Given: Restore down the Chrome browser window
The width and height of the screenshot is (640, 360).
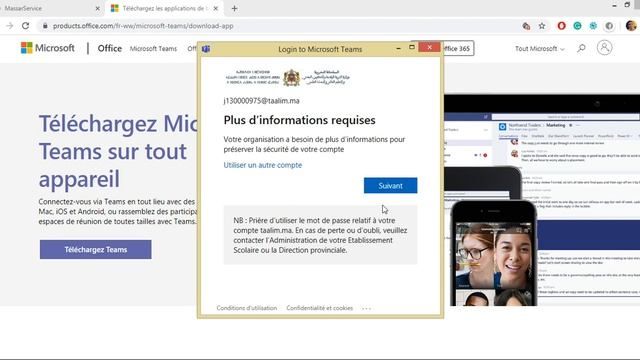Looking at the screenshot, I should tap(627, 5).
